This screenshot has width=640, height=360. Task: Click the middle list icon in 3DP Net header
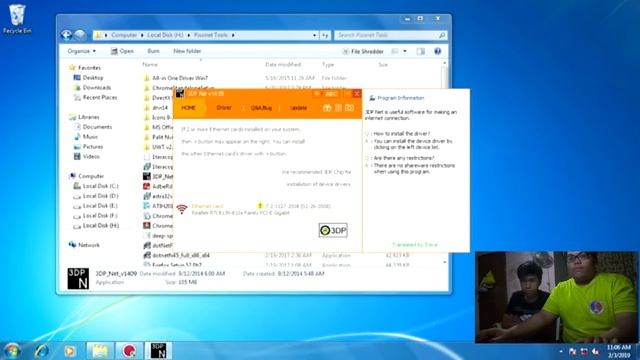point(338,108)
